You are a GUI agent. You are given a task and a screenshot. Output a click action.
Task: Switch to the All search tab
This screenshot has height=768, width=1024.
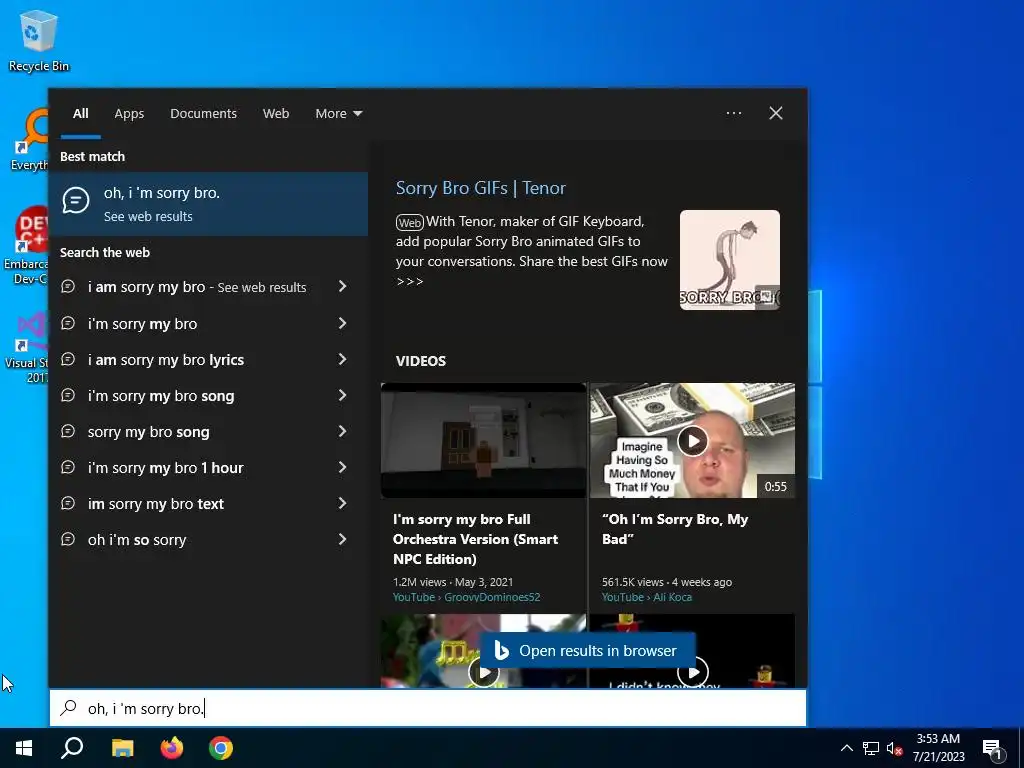80,114
